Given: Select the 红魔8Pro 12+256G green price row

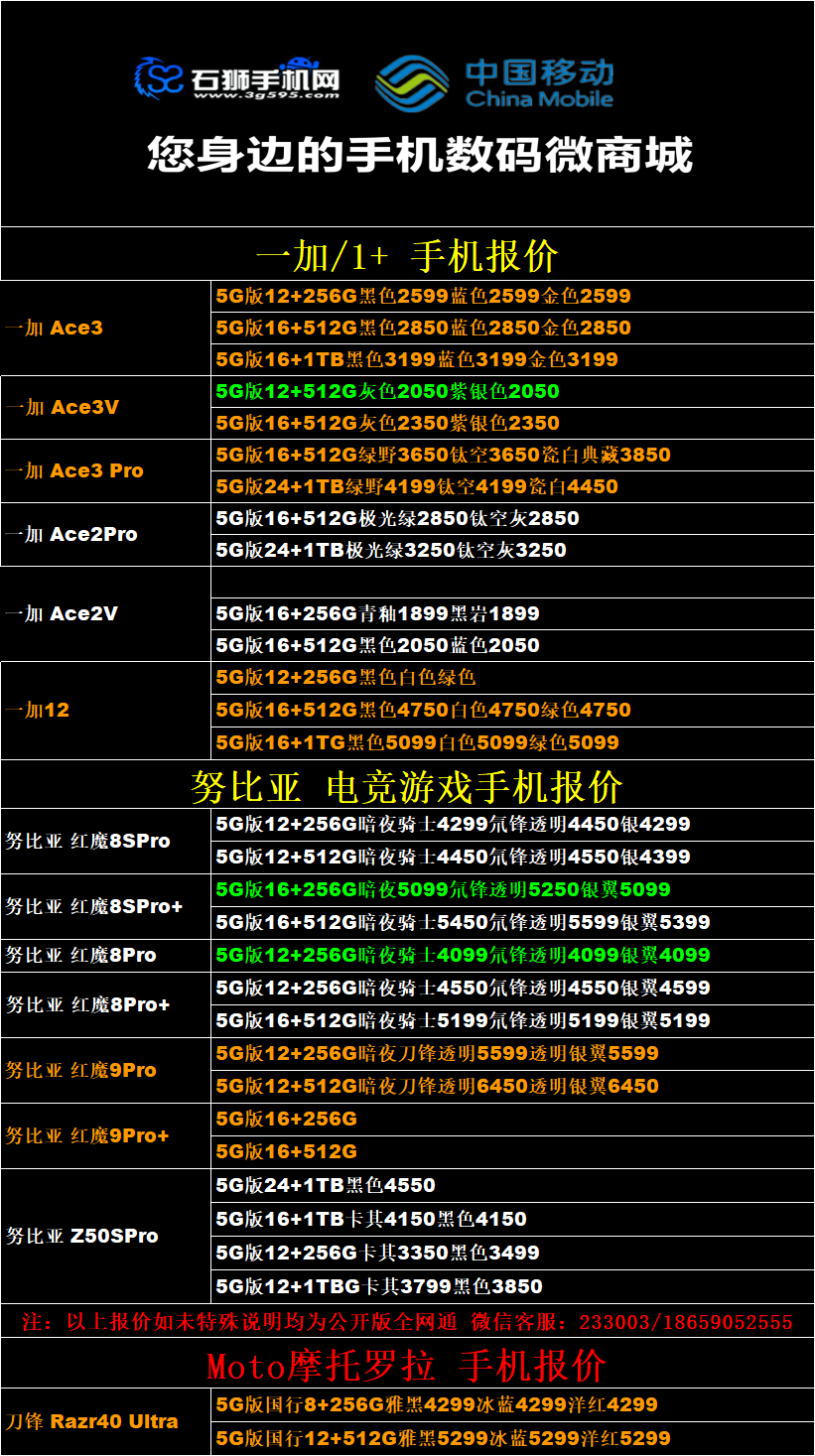Looking at the screenshot, I should [463, 955].
